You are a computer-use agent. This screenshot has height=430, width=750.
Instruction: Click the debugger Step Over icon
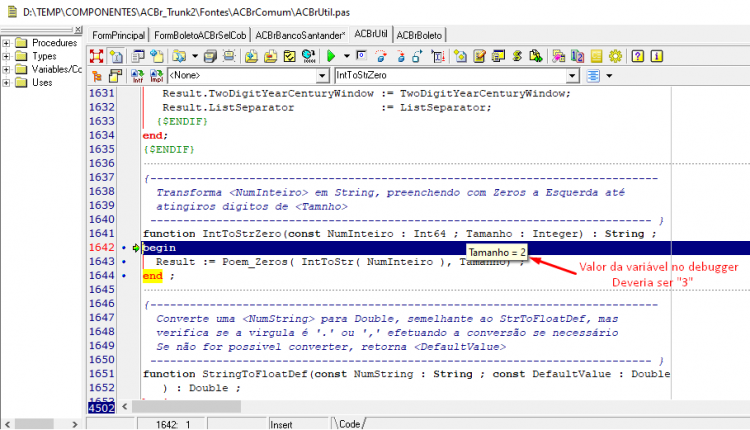(x=381, y=56)
